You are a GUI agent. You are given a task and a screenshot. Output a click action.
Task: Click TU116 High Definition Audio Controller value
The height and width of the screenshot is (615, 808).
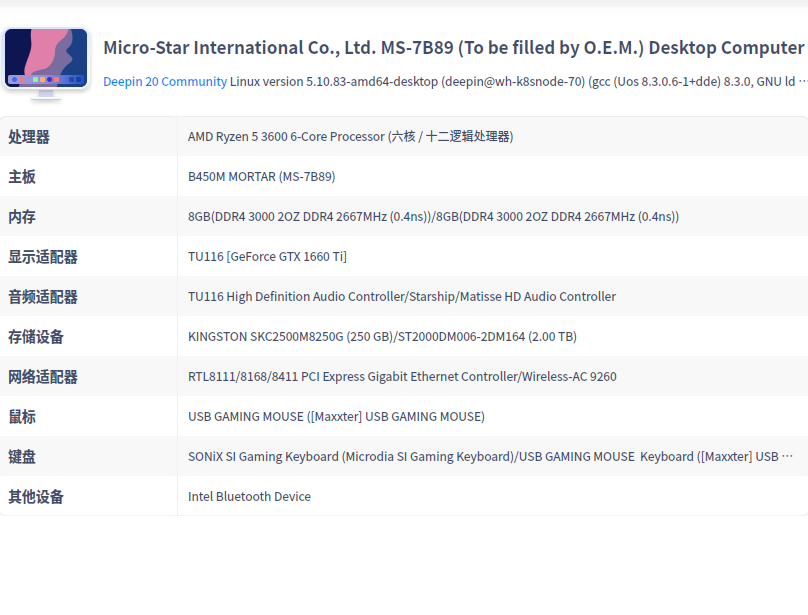(402, 296)
